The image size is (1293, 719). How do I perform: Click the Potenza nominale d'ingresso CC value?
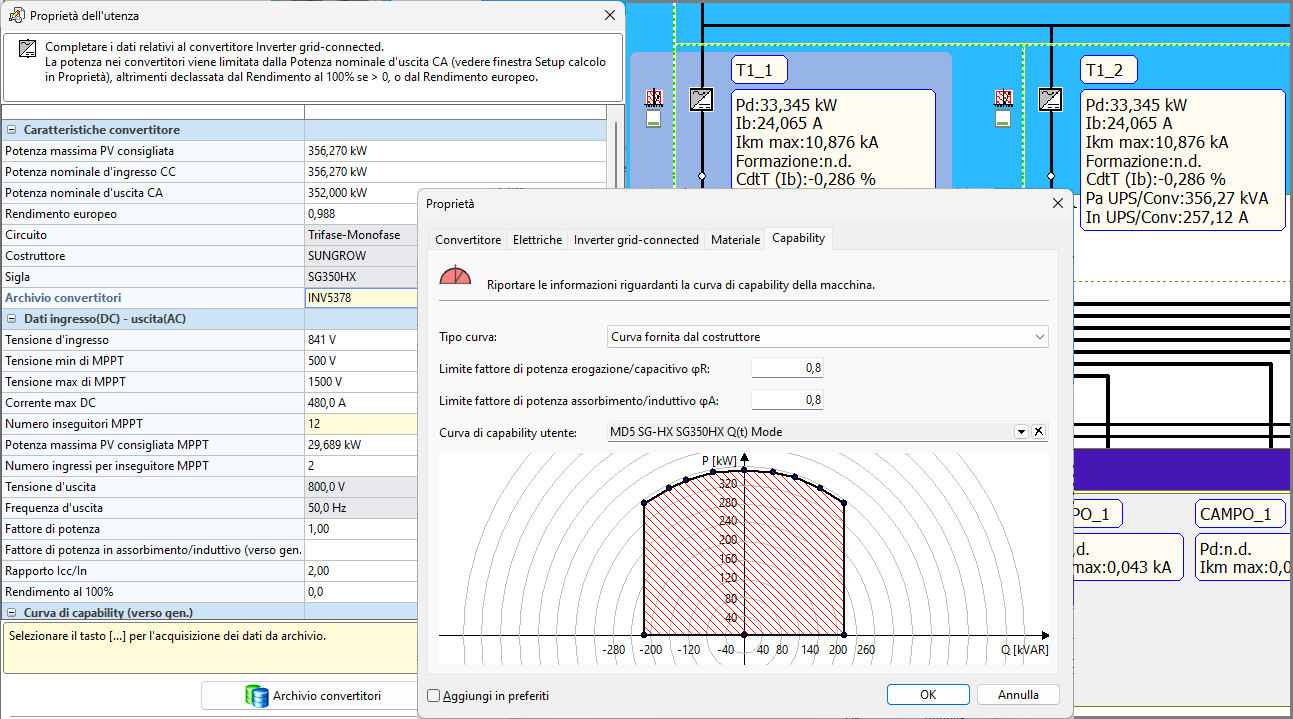[455, 172]
